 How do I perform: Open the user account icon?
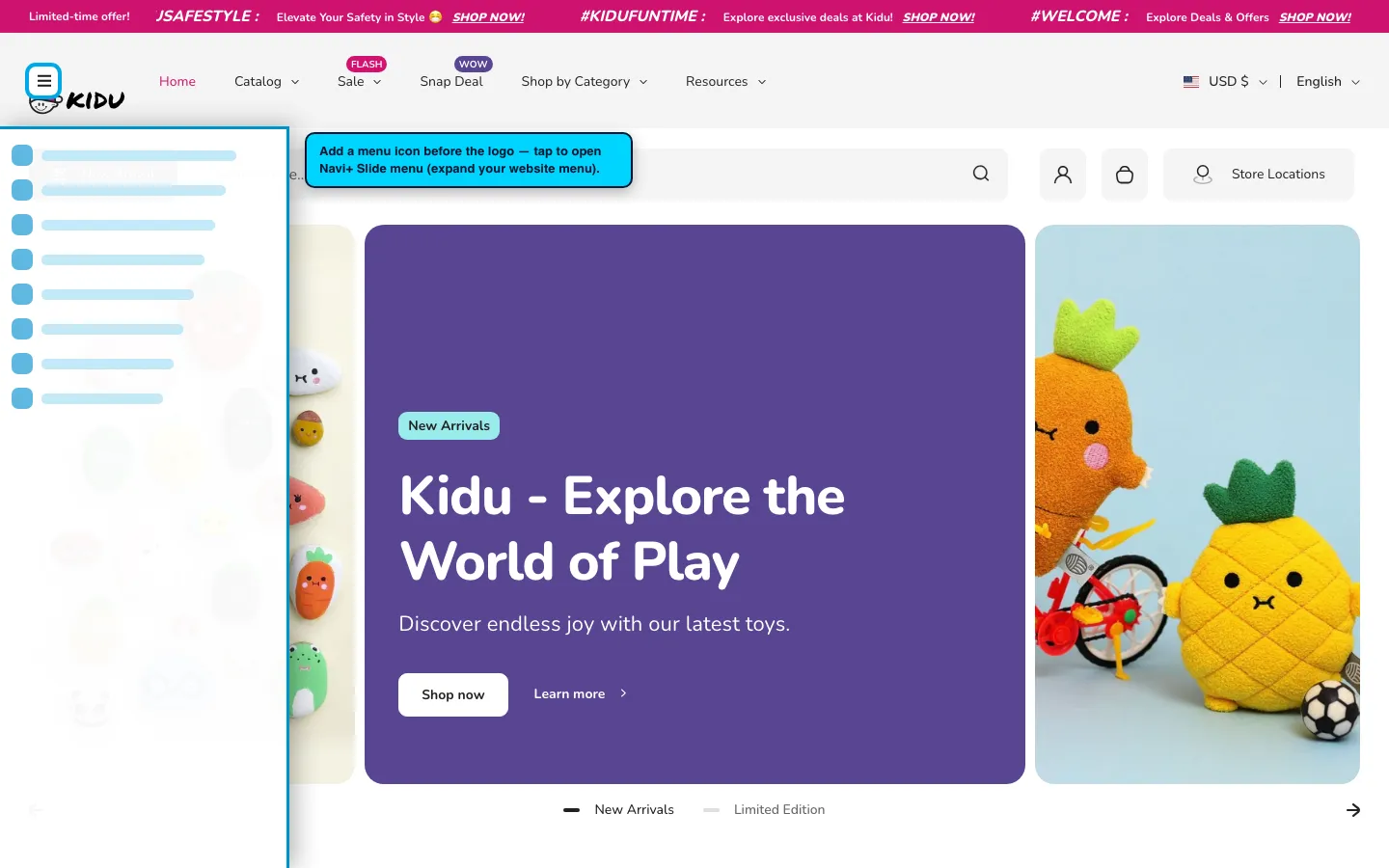click(x=1063, y=175)
